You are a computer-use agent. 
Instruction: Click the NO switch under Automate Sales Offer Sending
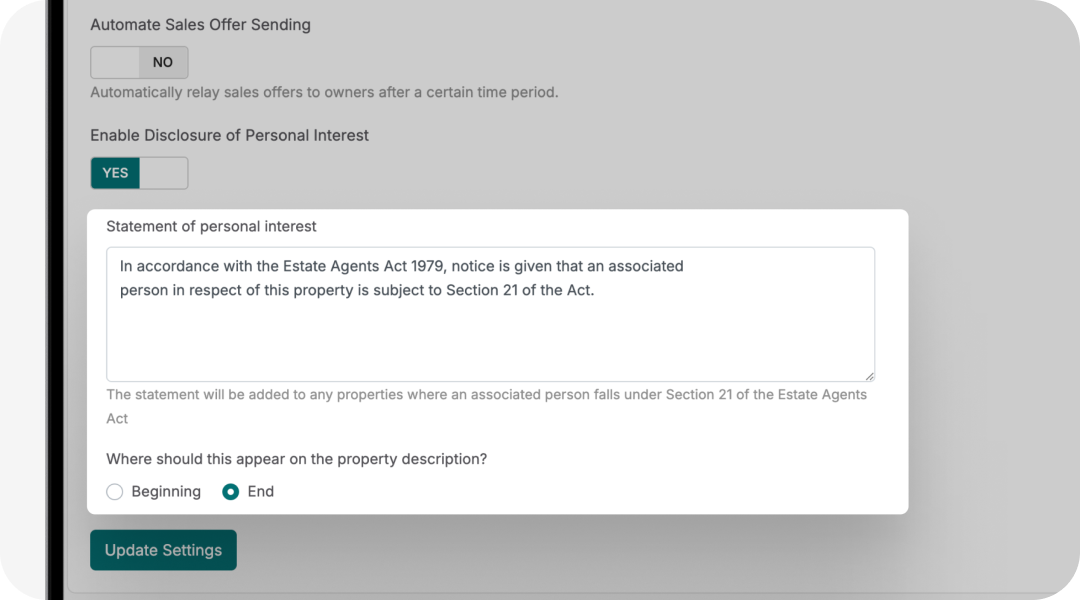pyautogui.click(x=139, y=62)
